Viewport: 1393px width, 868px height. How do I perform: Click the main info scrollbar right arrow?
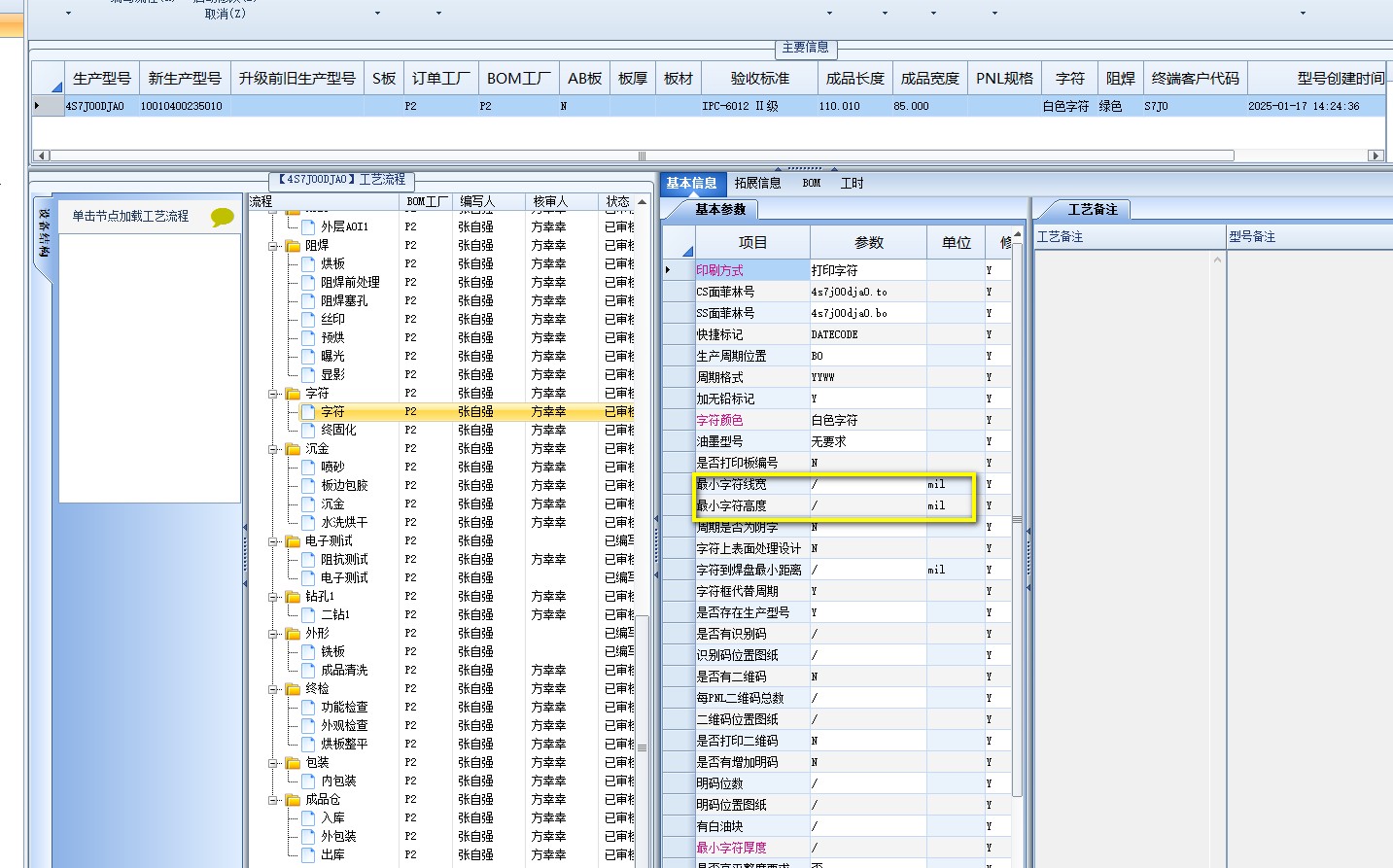(1375, 156)
